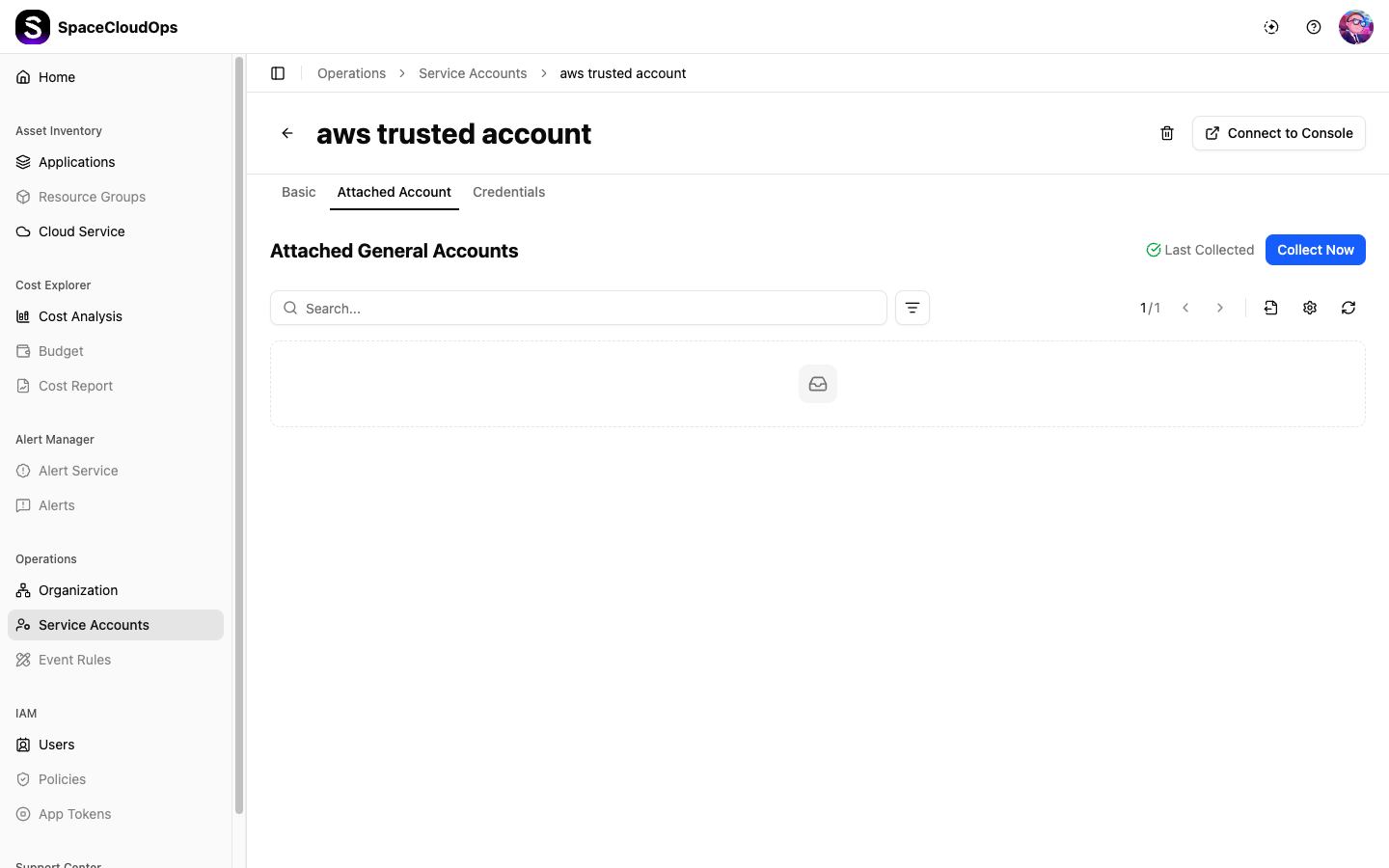Screen dimensions: 1389x868
Task: Refresh the attached accounts list
Action: pyautogui.click(x=1348, y=308)
